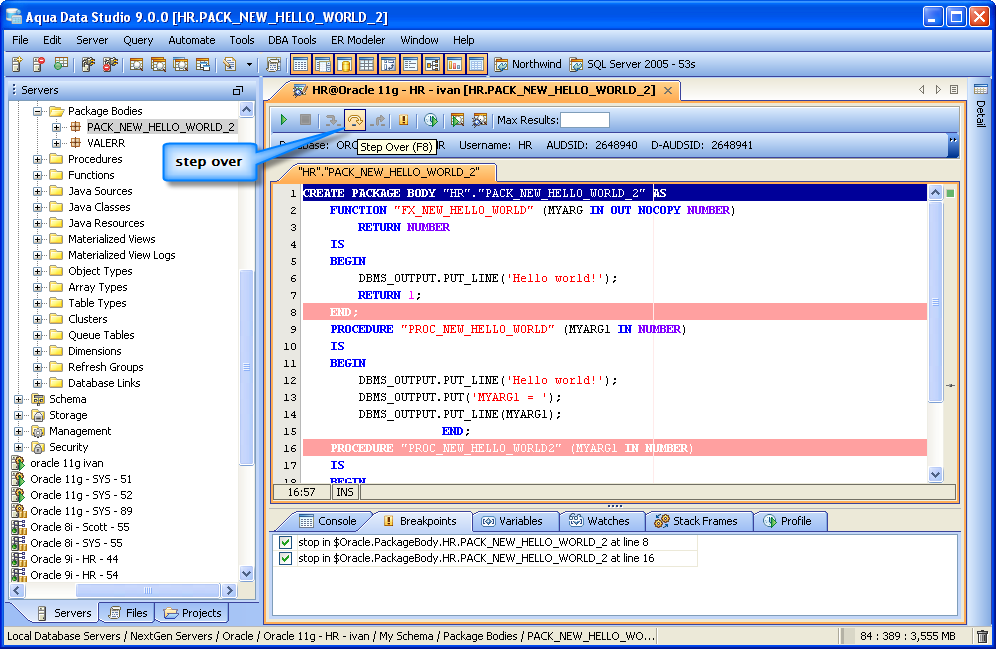Expand the Schema tree node

pyautogui.click(x=19, y=399)
